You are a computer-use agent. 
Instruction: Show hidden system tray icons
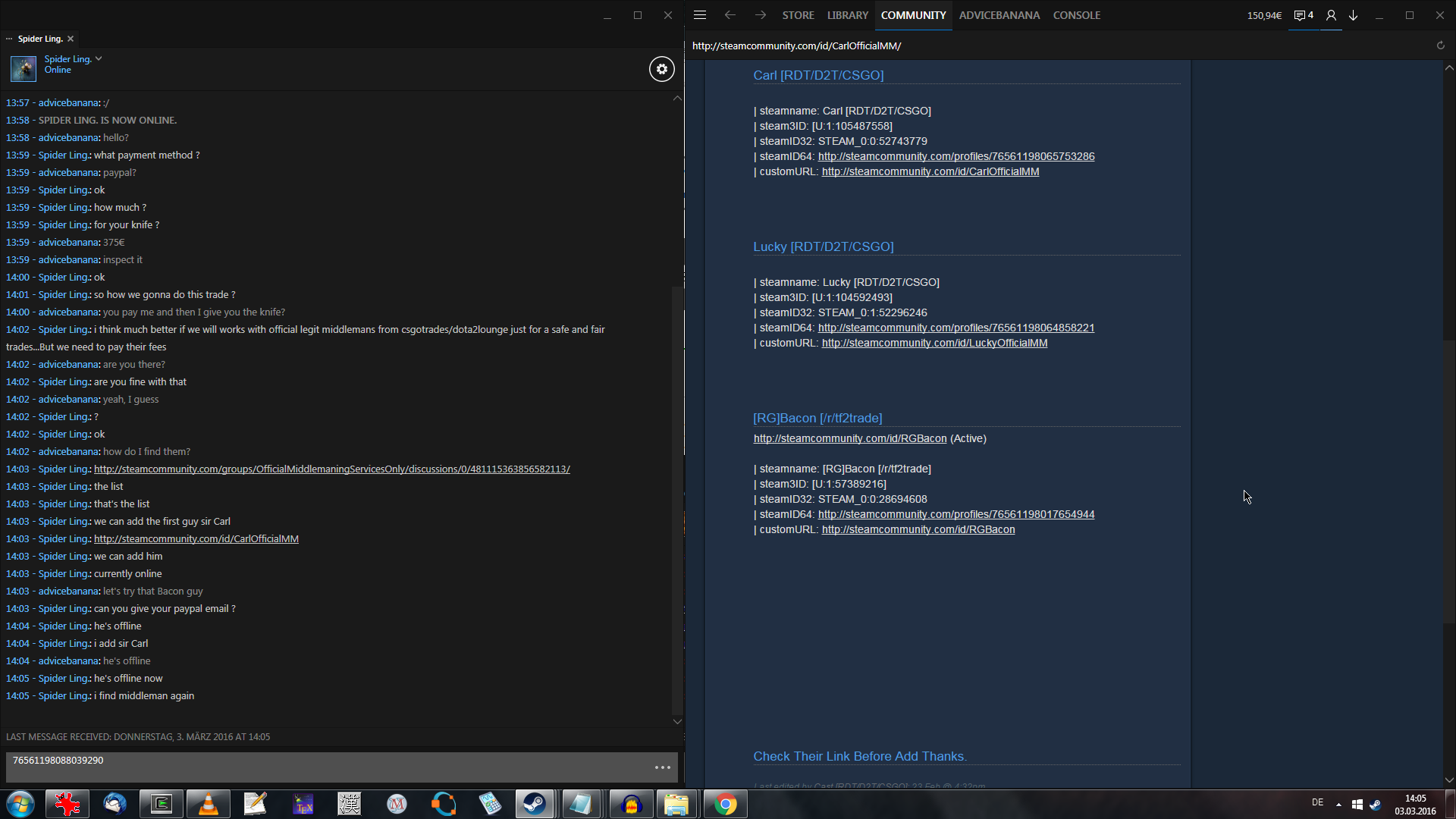point(1338,804)
